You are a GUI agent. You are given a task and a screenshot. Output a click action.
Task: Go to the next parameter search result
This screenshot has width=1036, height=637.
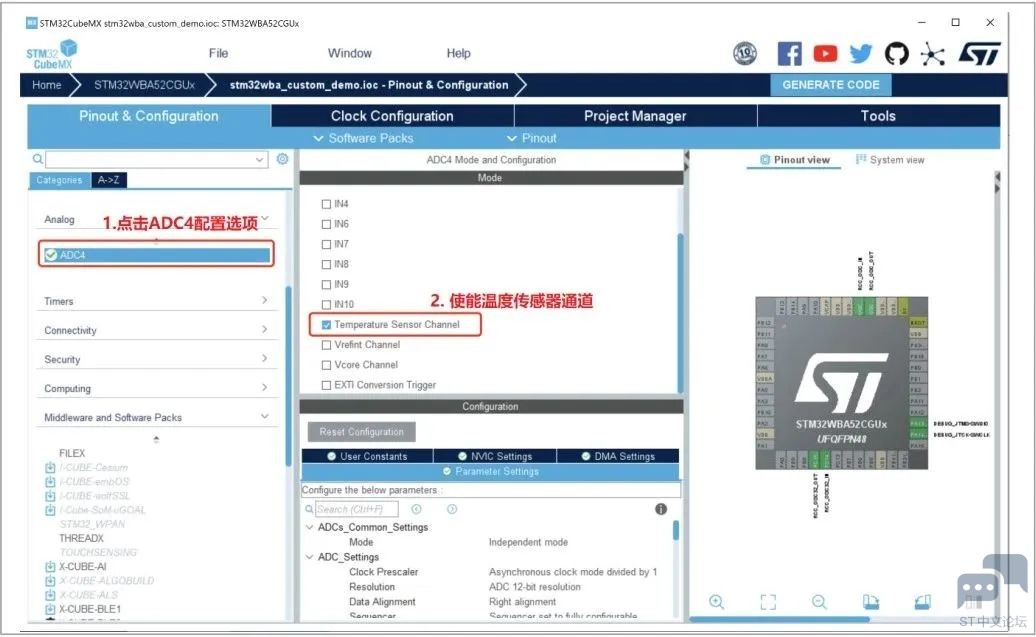pyautogui.click(x=452, y=509)
